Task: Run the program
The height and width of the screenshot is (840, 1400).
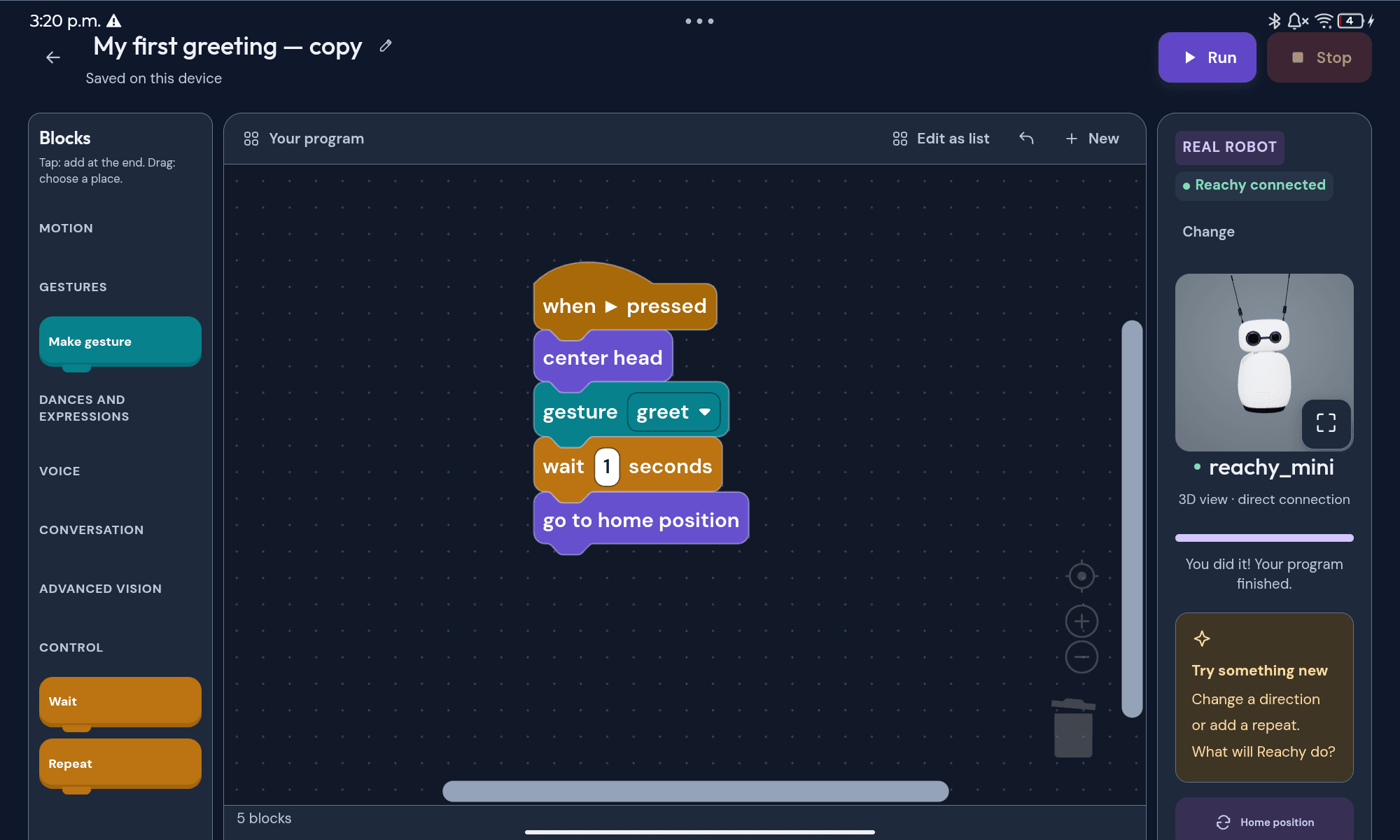Action: coord(1207,57)
